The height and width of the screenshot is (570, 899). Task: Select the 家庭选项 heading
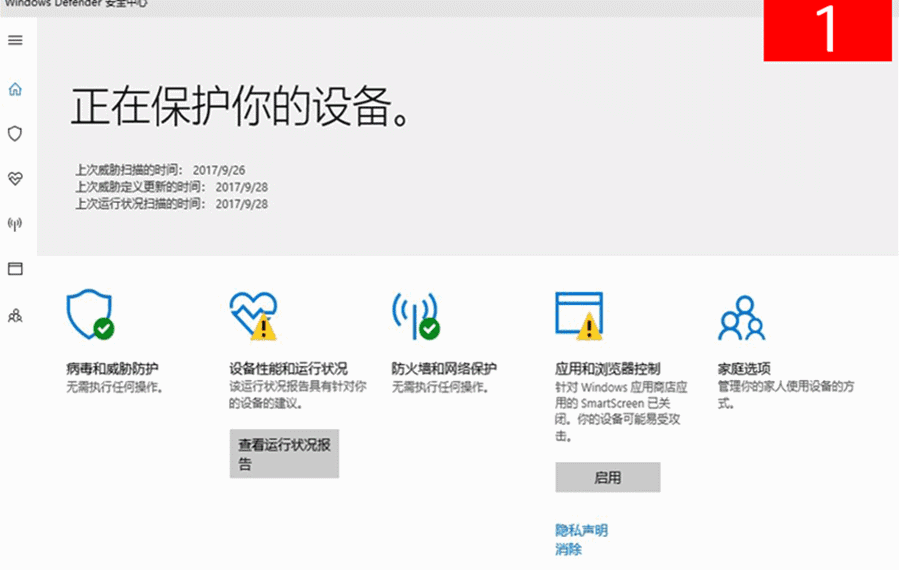pos(744,368)
